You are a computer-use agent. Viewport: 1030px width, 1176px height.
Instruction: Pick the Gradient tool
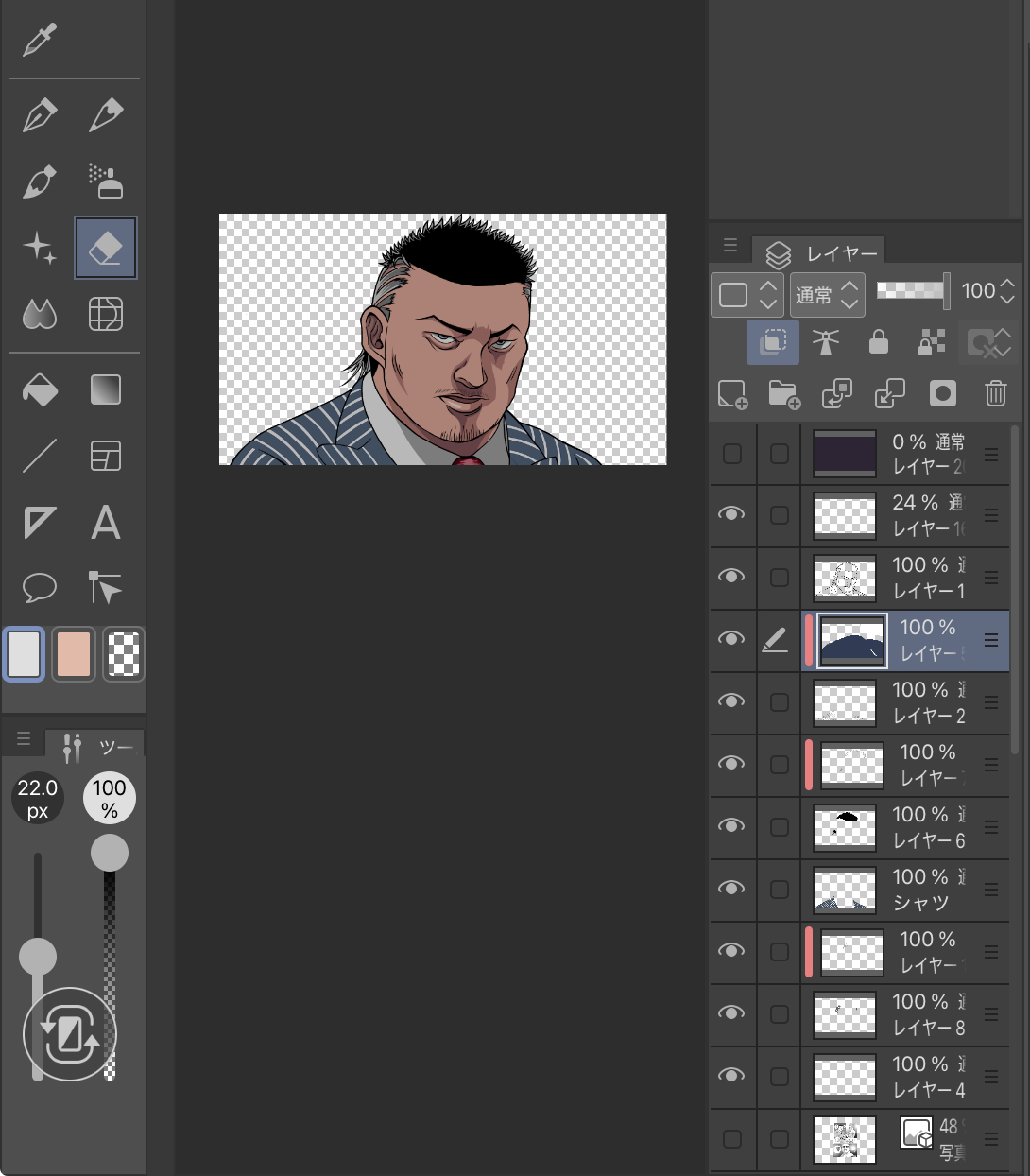tap(106, 389)
